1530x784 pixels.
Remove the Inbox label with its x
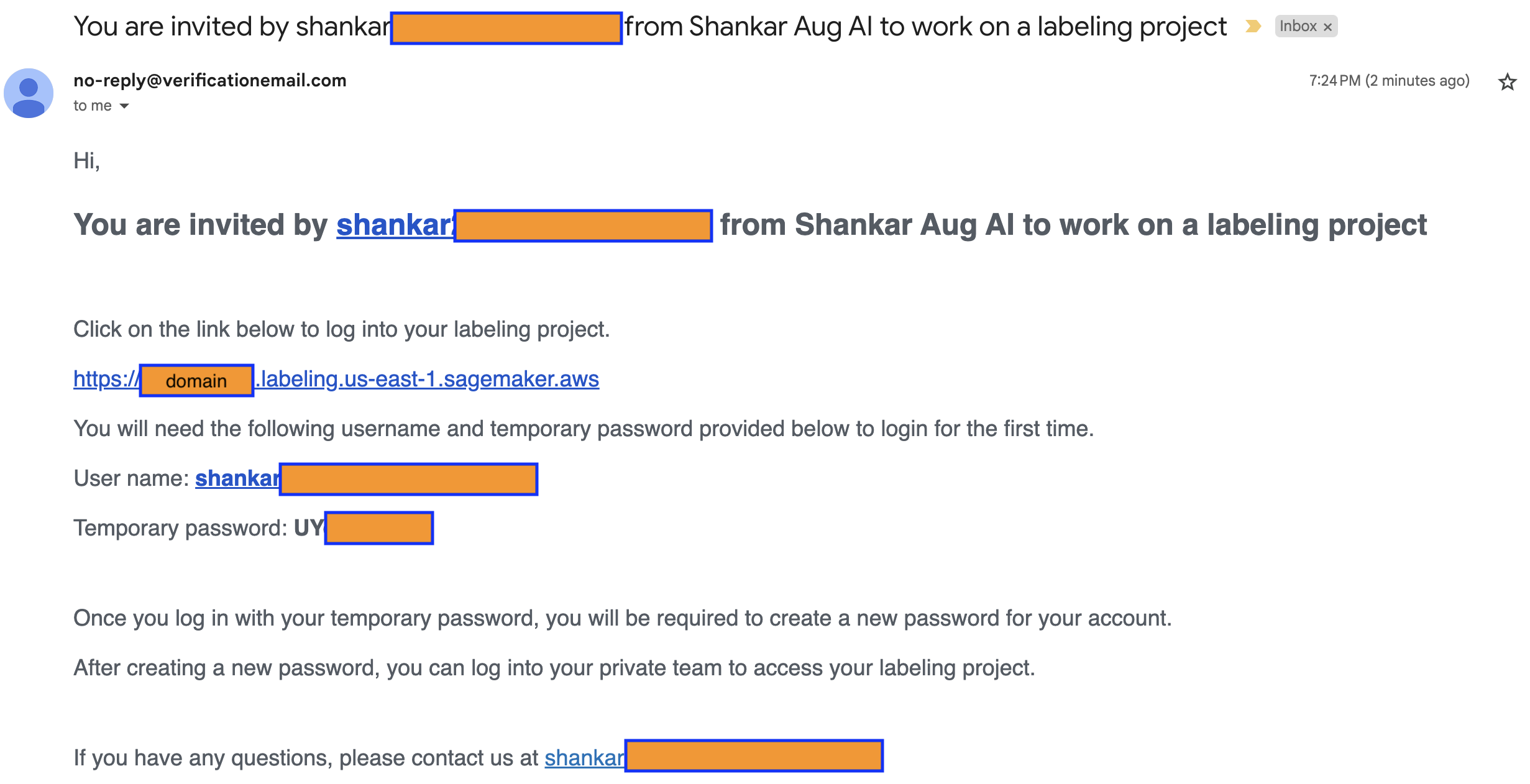pos(1327,27)
